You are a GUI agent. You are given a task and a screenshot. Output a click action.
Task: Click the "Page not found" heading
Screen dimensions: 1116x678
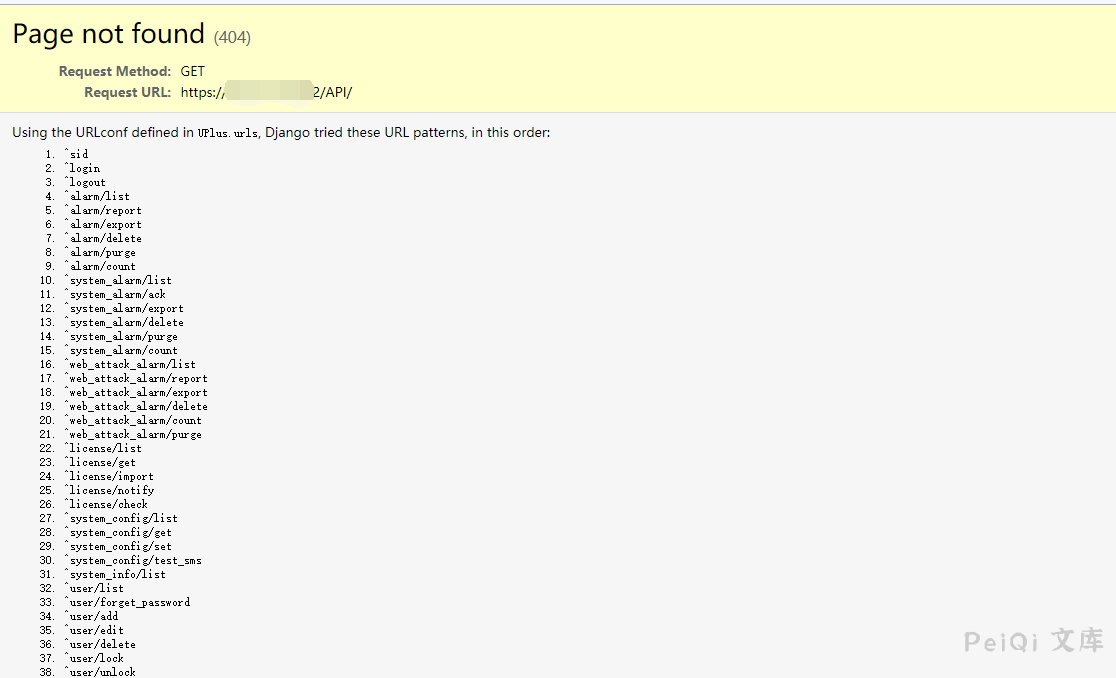tap(108, 34)
